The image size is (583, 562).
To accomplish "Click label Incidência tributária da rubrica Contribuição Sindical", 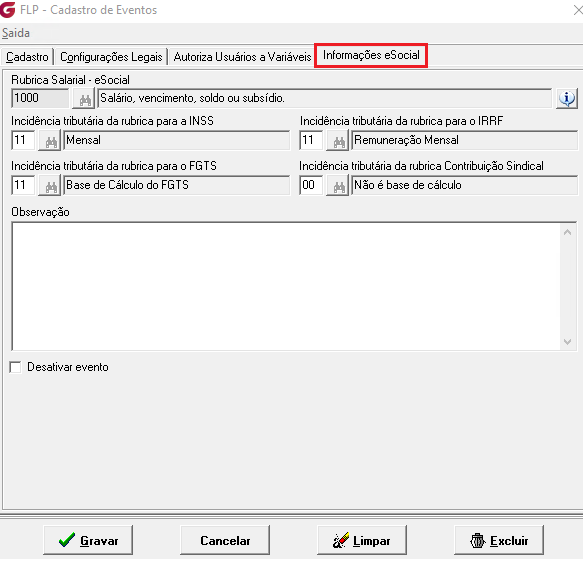I will (422, 166).
